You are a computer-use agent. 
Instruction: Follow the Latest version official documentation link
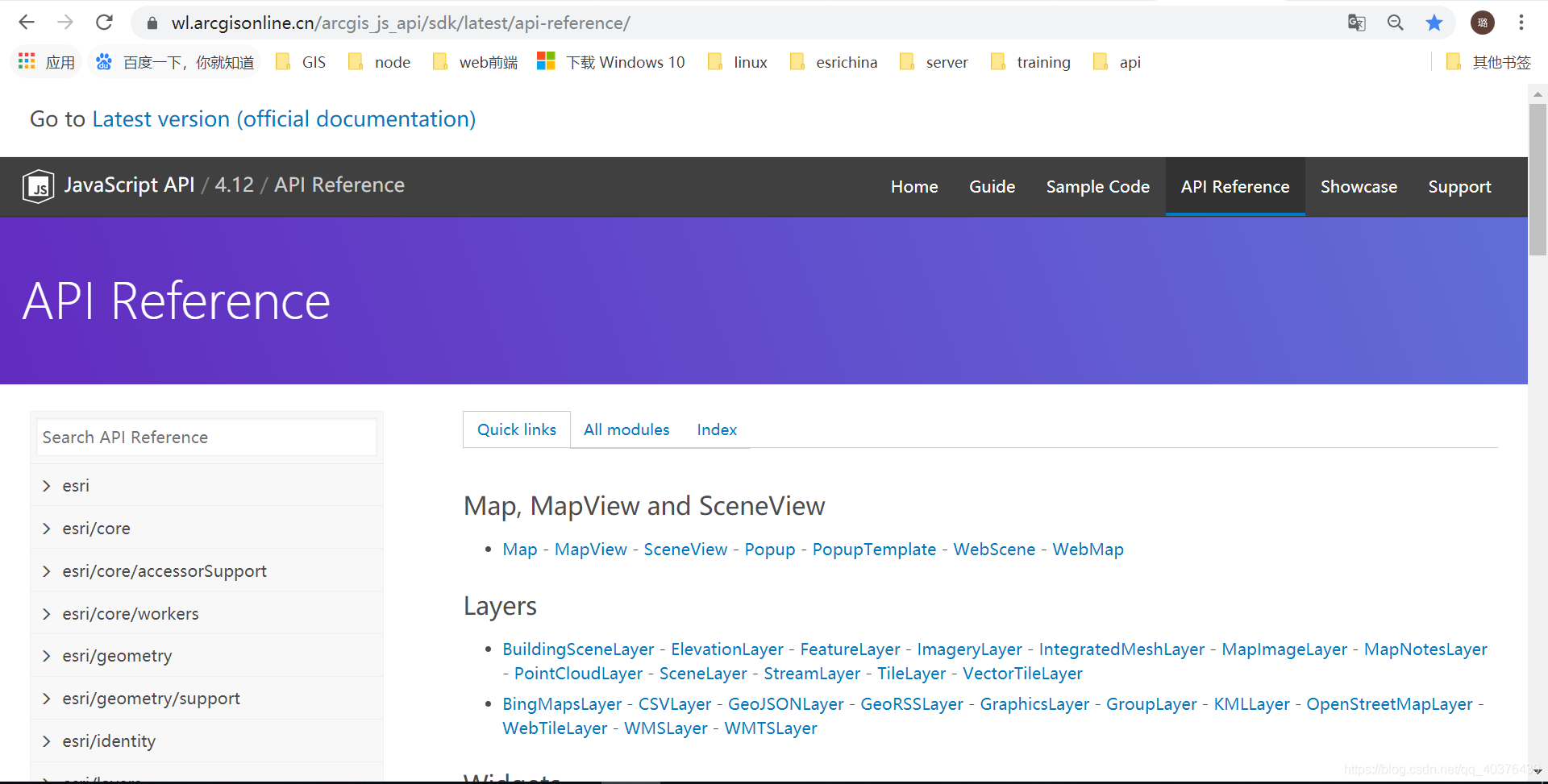[284, 119]
